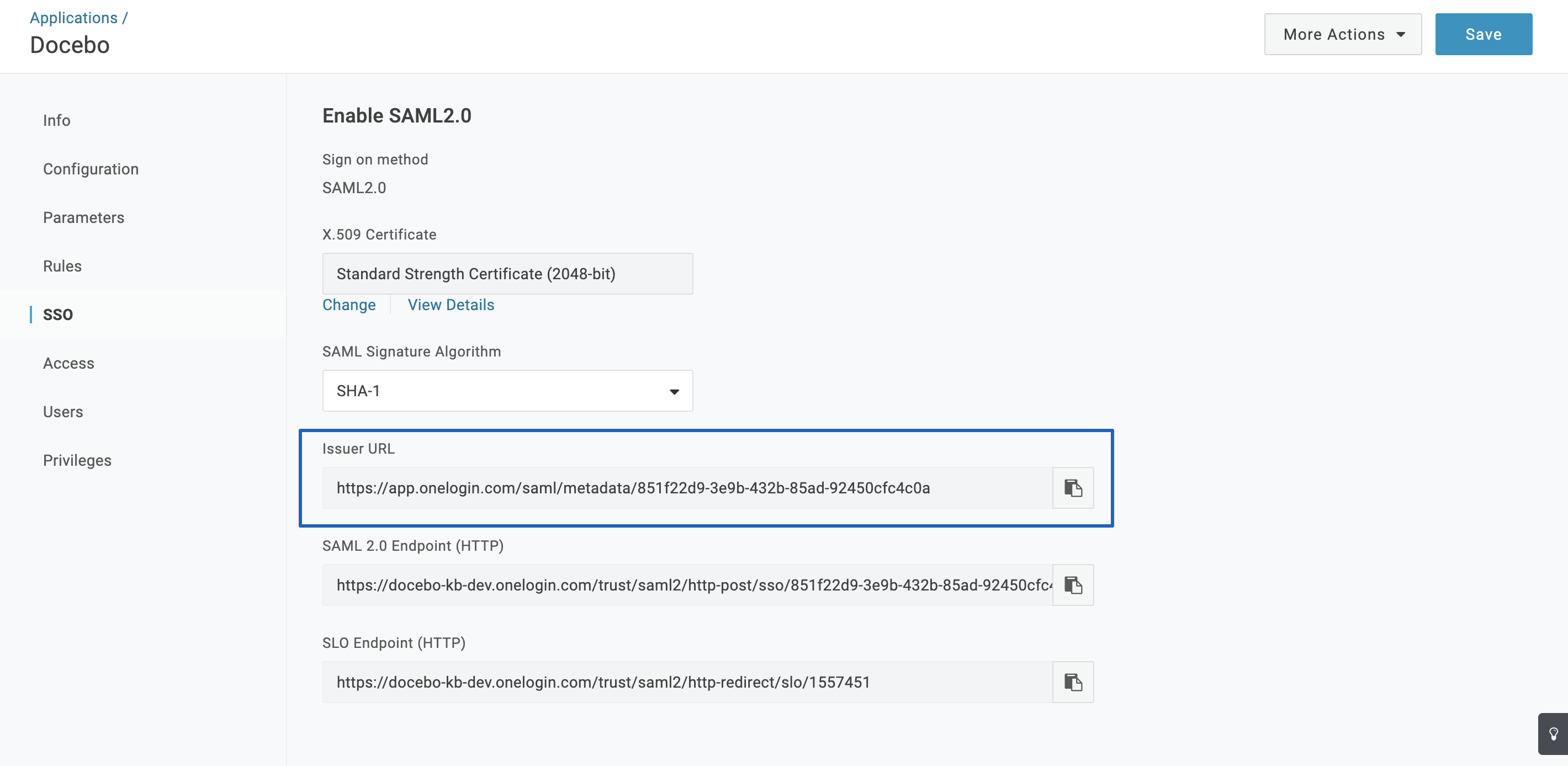Click the SAML2.0 sign on method value
This screenshot has height=766, width=1568.
pos(354,188)
